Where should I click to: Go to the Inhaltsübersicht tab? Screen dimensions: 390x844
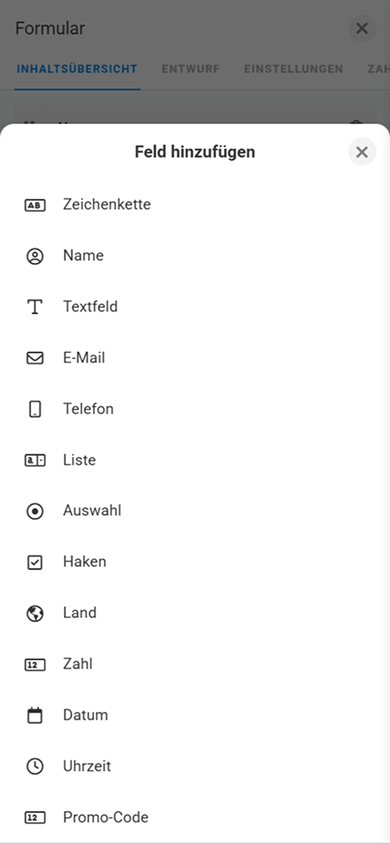coord(77,69)
